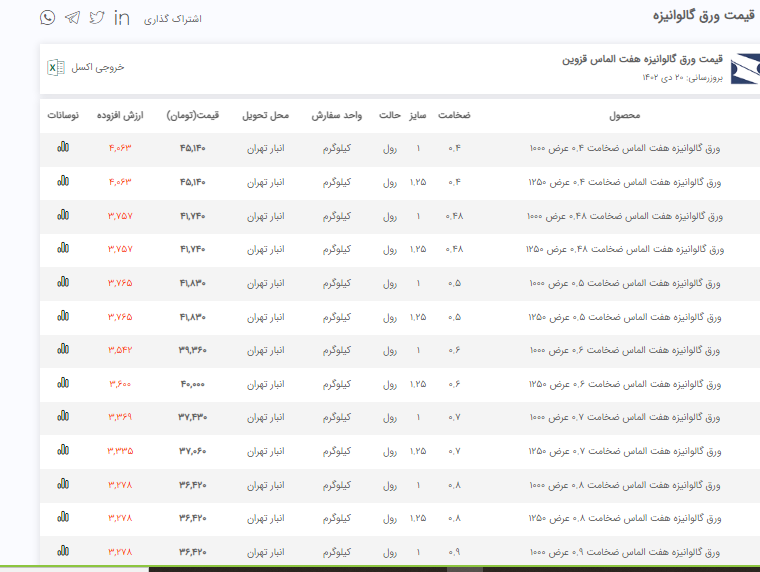Open fluctuation chart for 0.4 thickness, width 1000

(63, 148)
